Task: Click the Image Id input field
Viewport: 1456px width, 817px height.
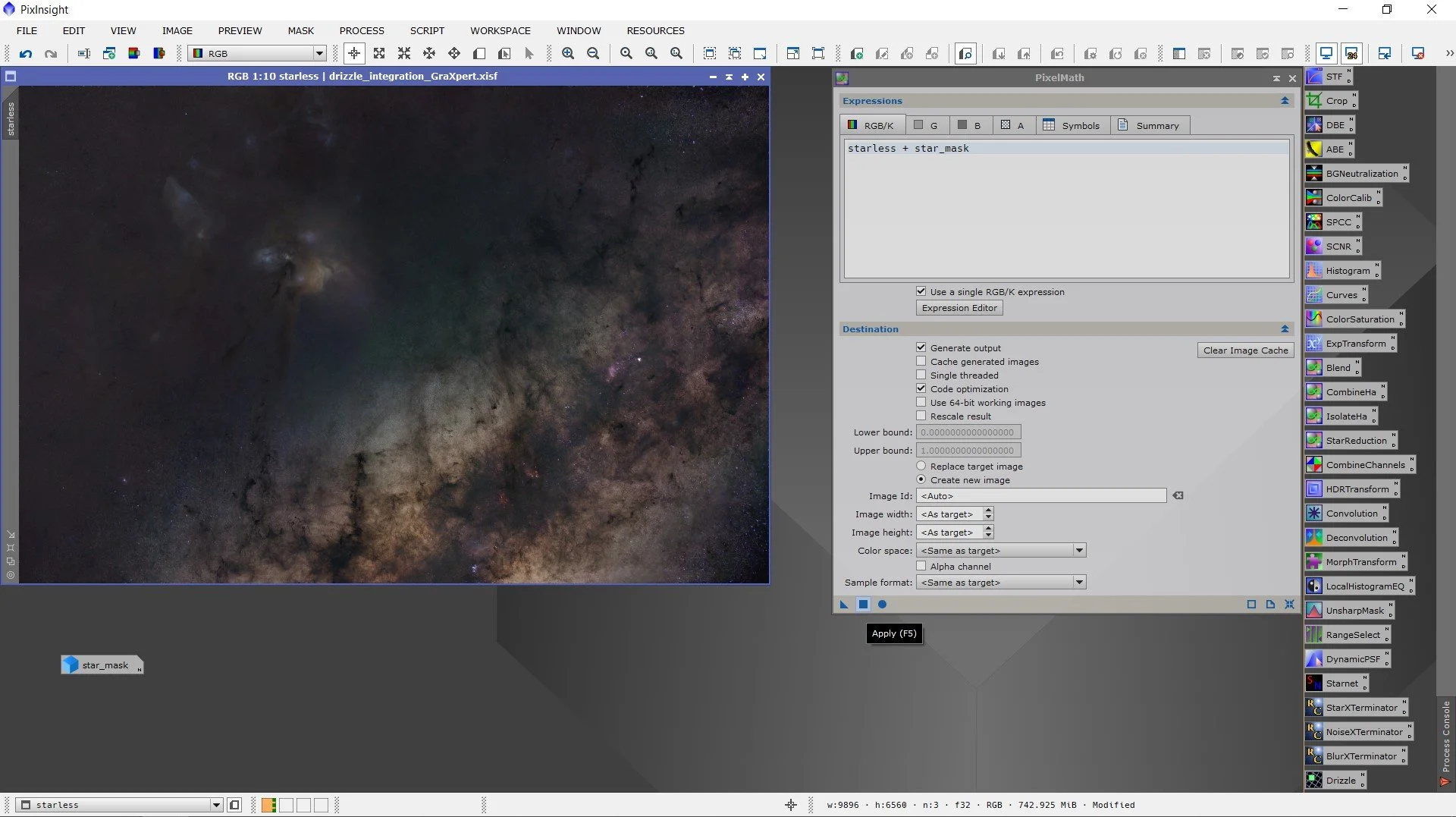Action: (x=1041, y=496)
